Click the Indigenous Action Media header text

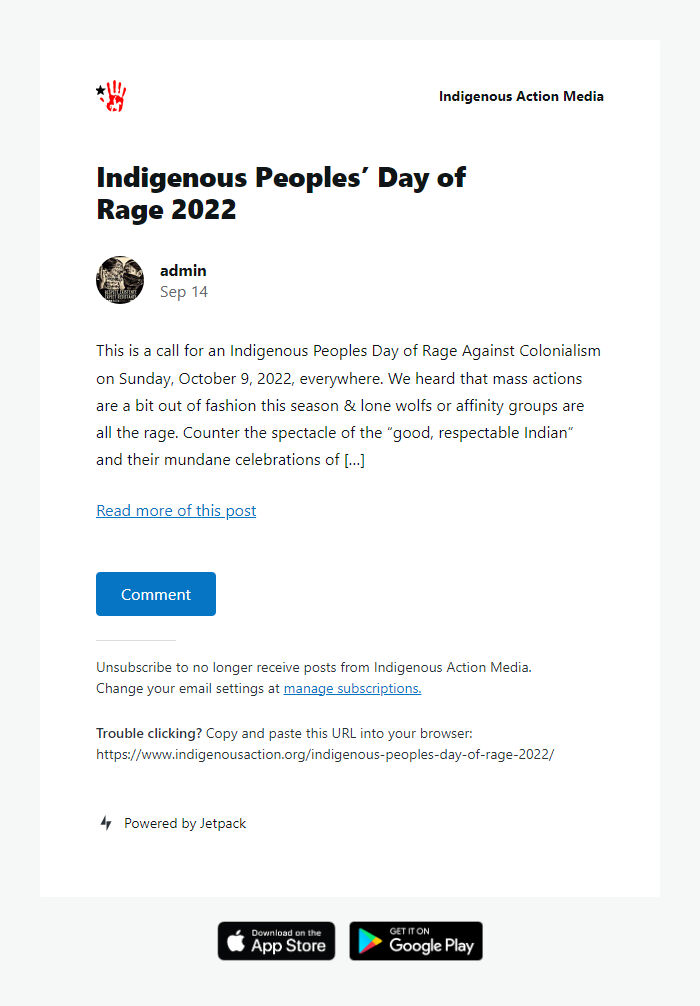coord(521,96)
